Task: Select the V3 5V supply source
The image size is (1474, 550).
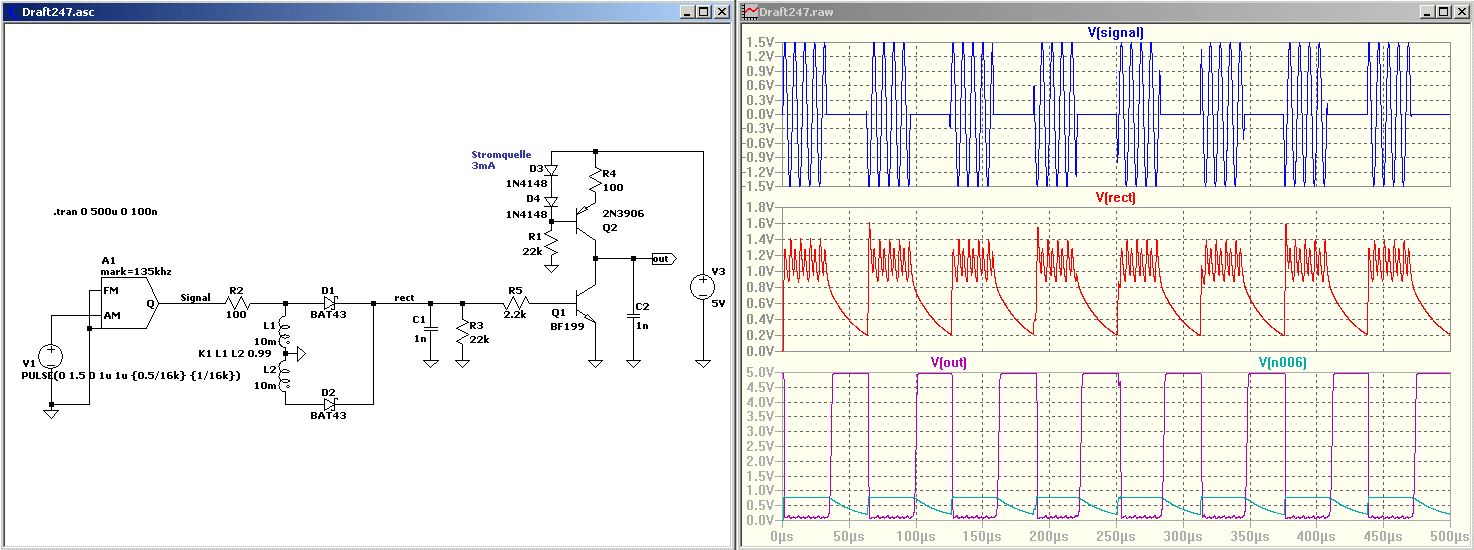Action: pos(702,287)
